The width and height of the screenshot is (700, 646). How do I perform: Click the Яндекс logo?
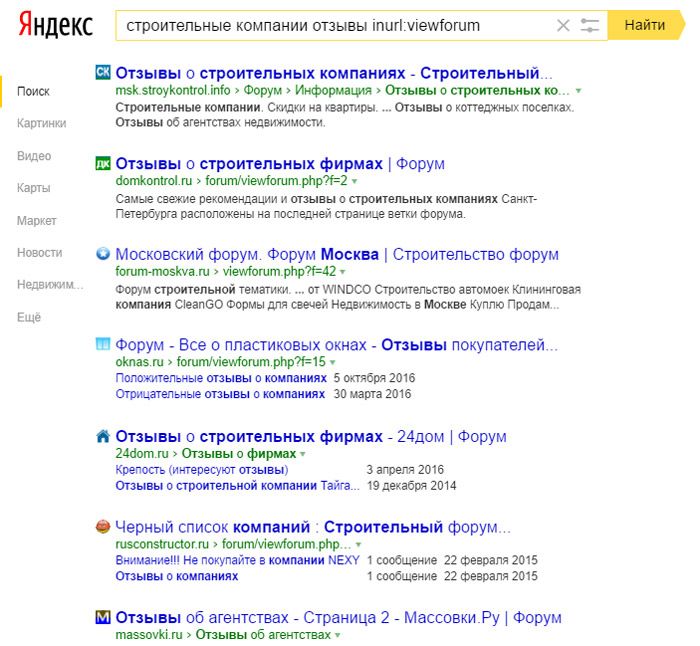pyautogui.click(x=56, y=25)
